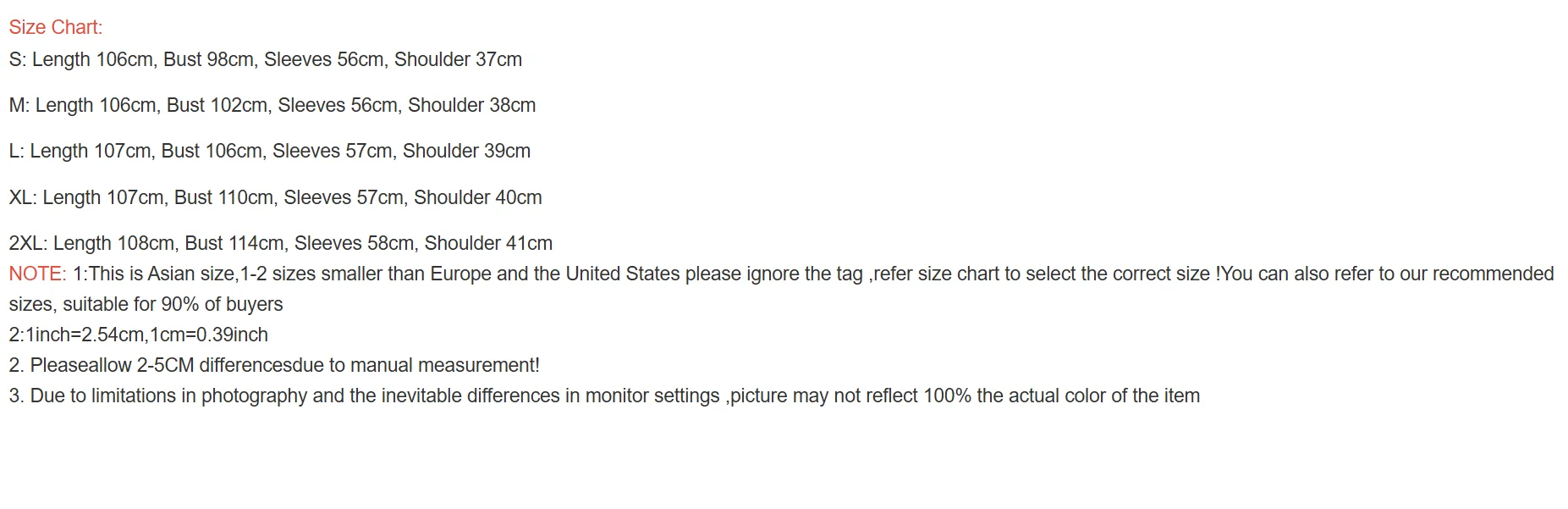This screenshot has height=509, width=1568.
Task: Click the 2XL size label in the chart
Action: pyautogui.click(x=27, y=243)
